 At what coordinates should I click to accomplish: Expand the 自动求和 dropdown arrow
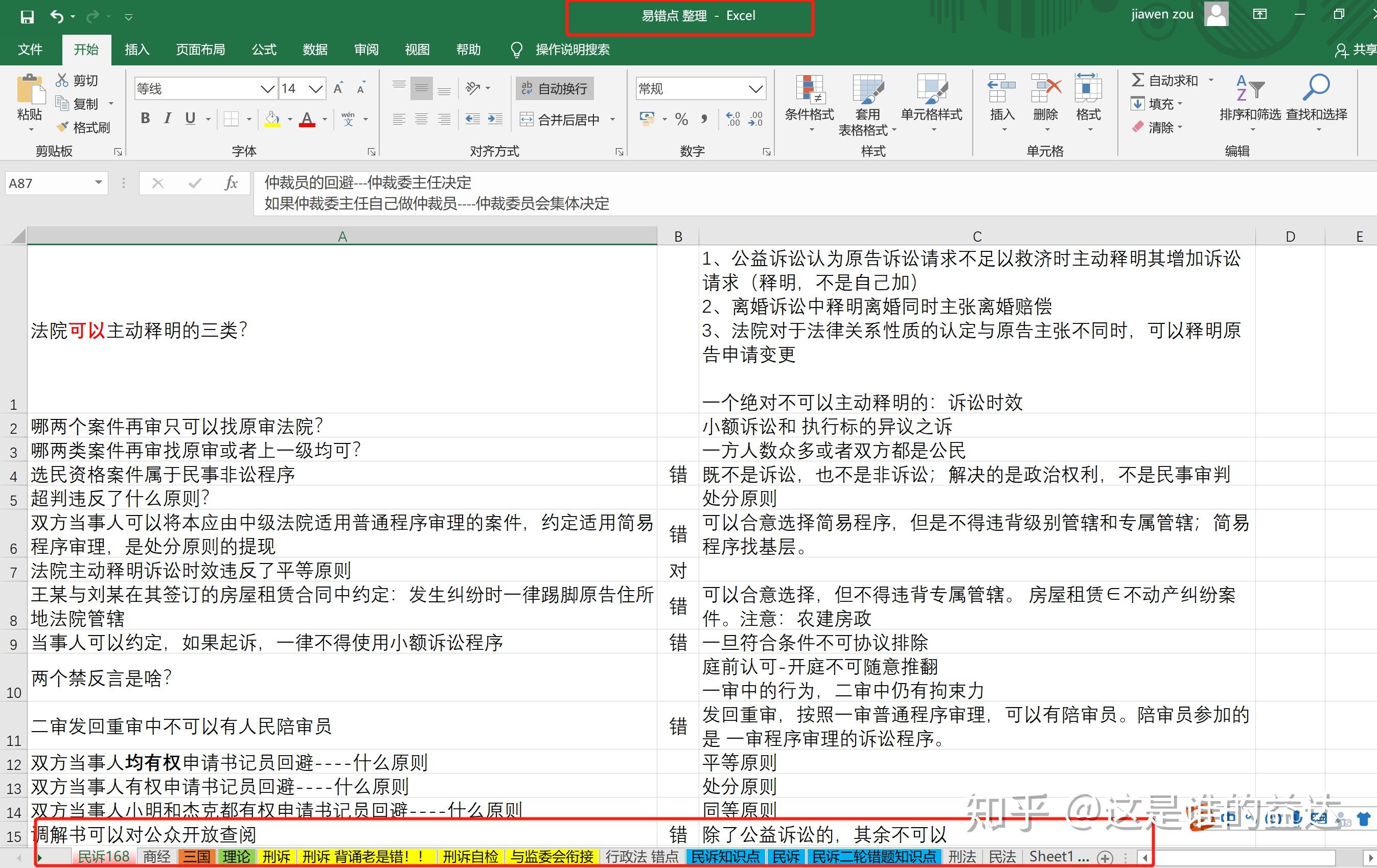pos(1211,81)
